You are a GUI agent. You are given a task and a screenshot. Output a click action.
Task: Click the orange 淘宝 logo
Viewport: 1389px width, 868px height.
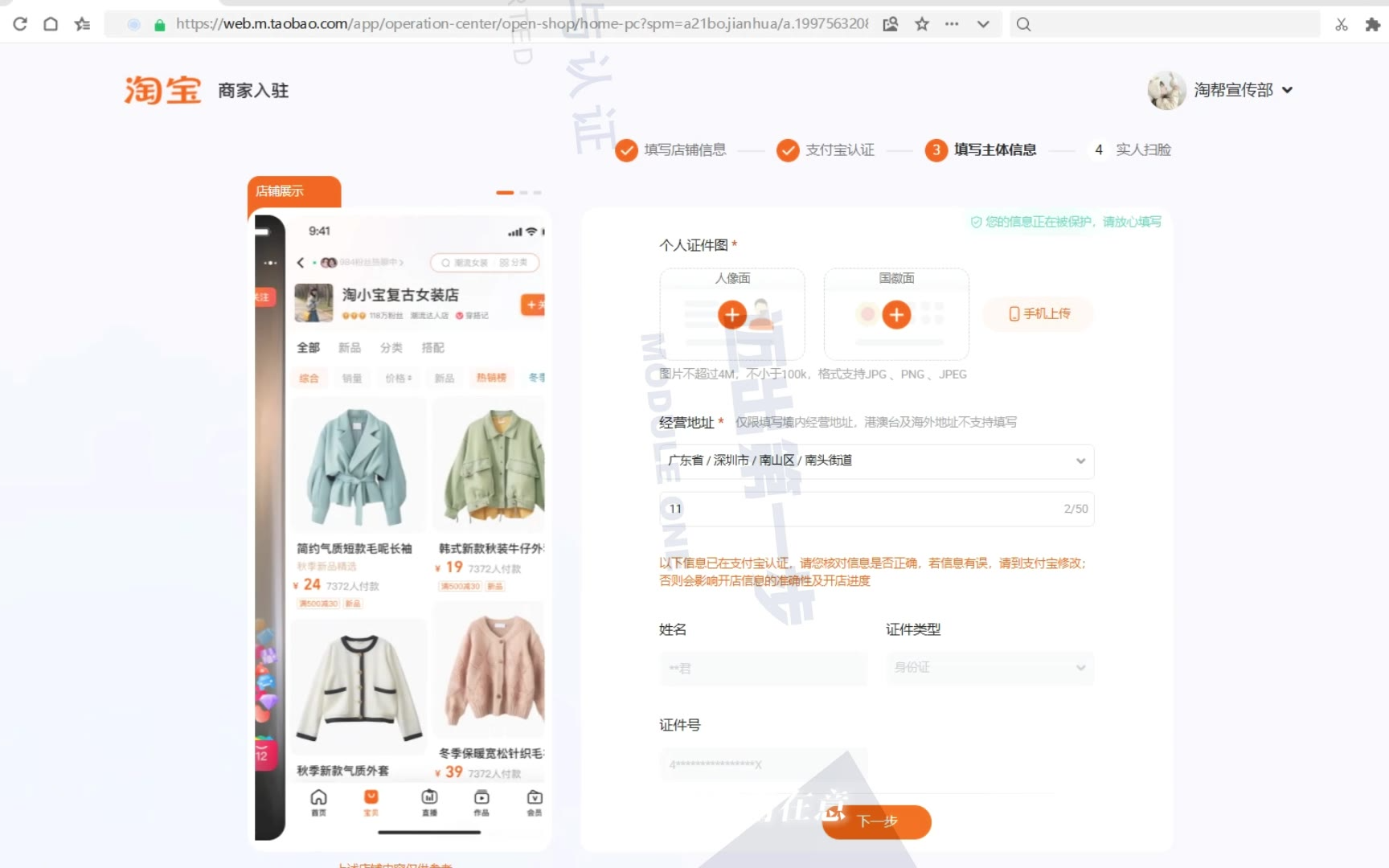coord(162,90)
